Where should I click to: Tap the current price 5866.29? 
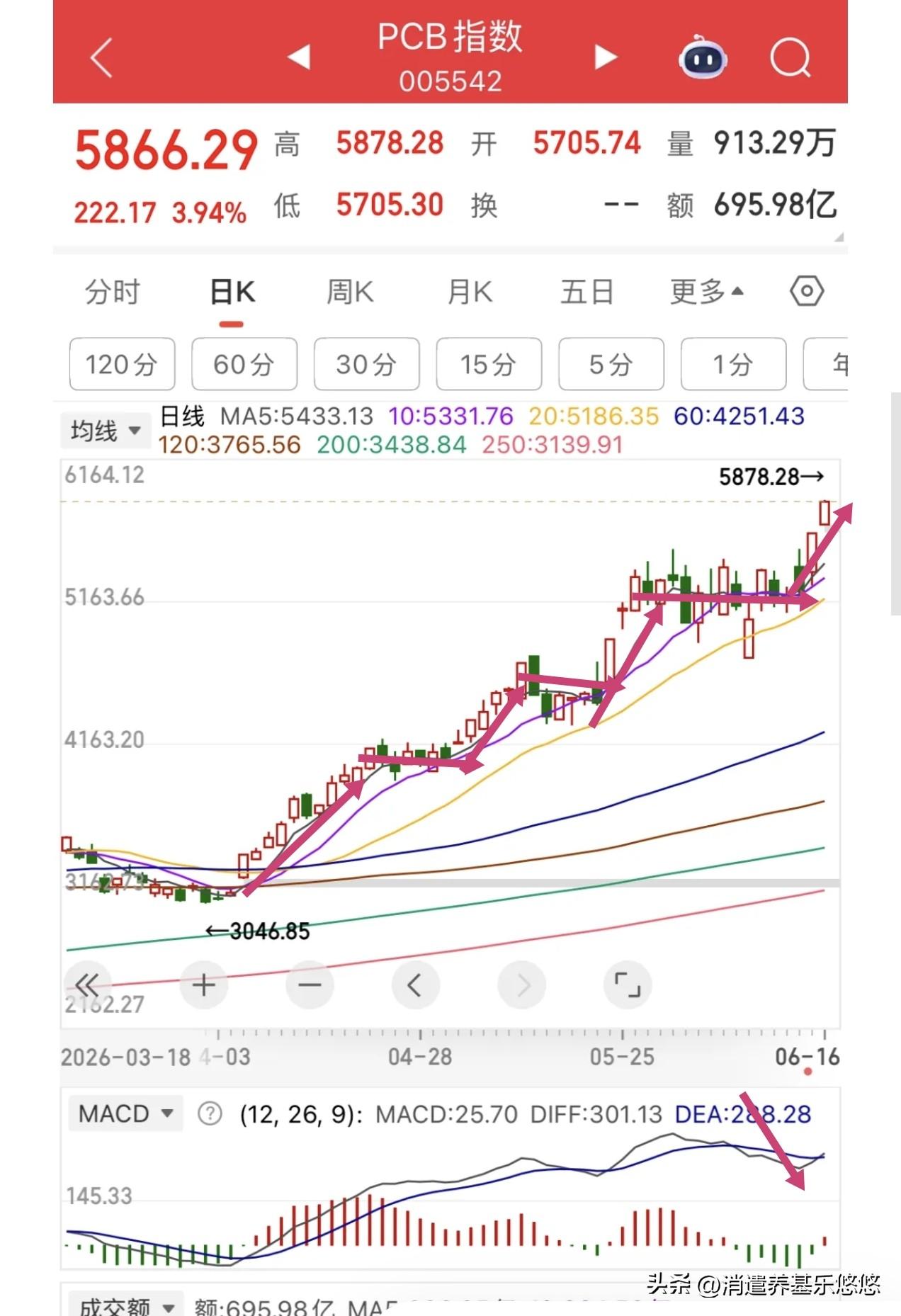click(x=166, y=149)
